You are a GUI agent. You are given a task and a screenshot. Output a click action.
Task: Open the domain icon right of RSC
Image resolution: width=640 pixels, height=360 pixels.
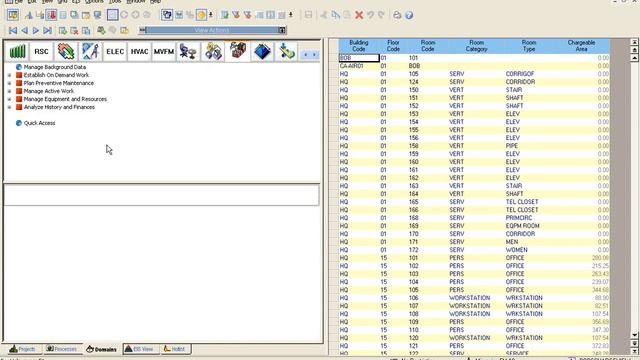(x=66, y=51)
